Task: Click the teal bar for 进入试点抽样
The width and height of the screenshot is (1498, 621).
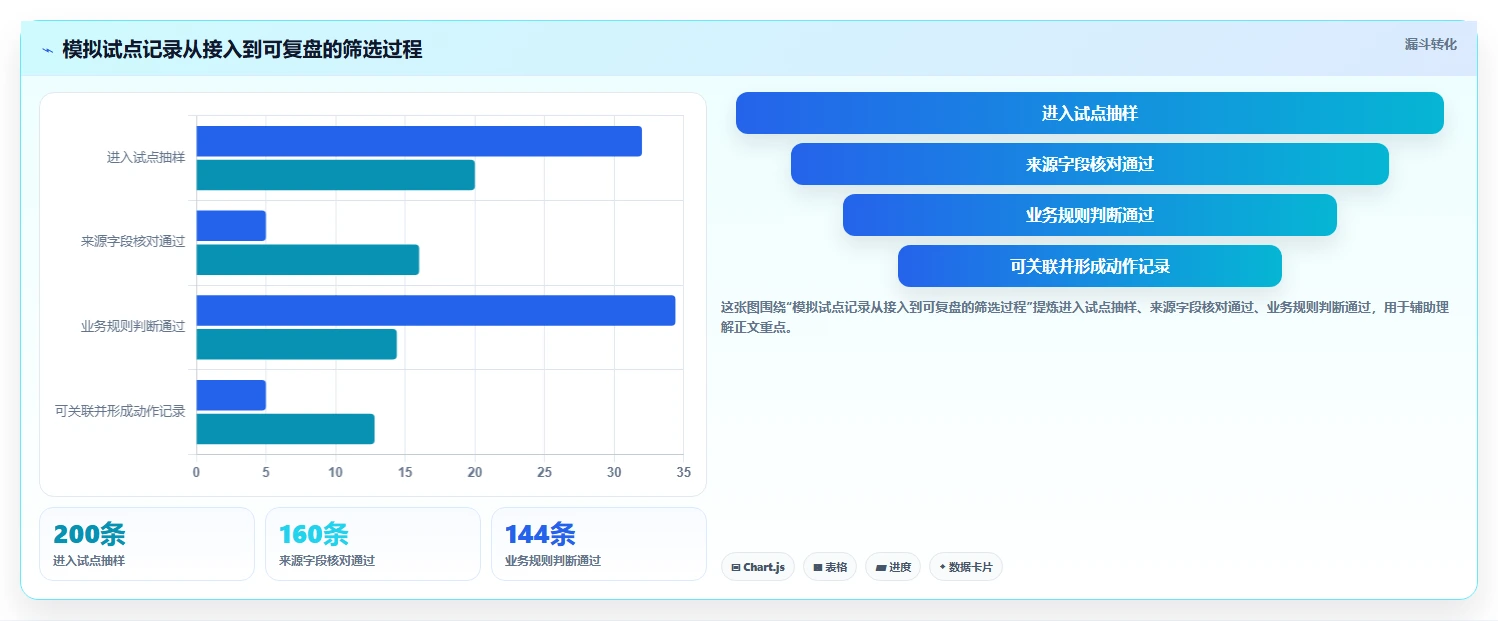Action: [x=336, y=175]
